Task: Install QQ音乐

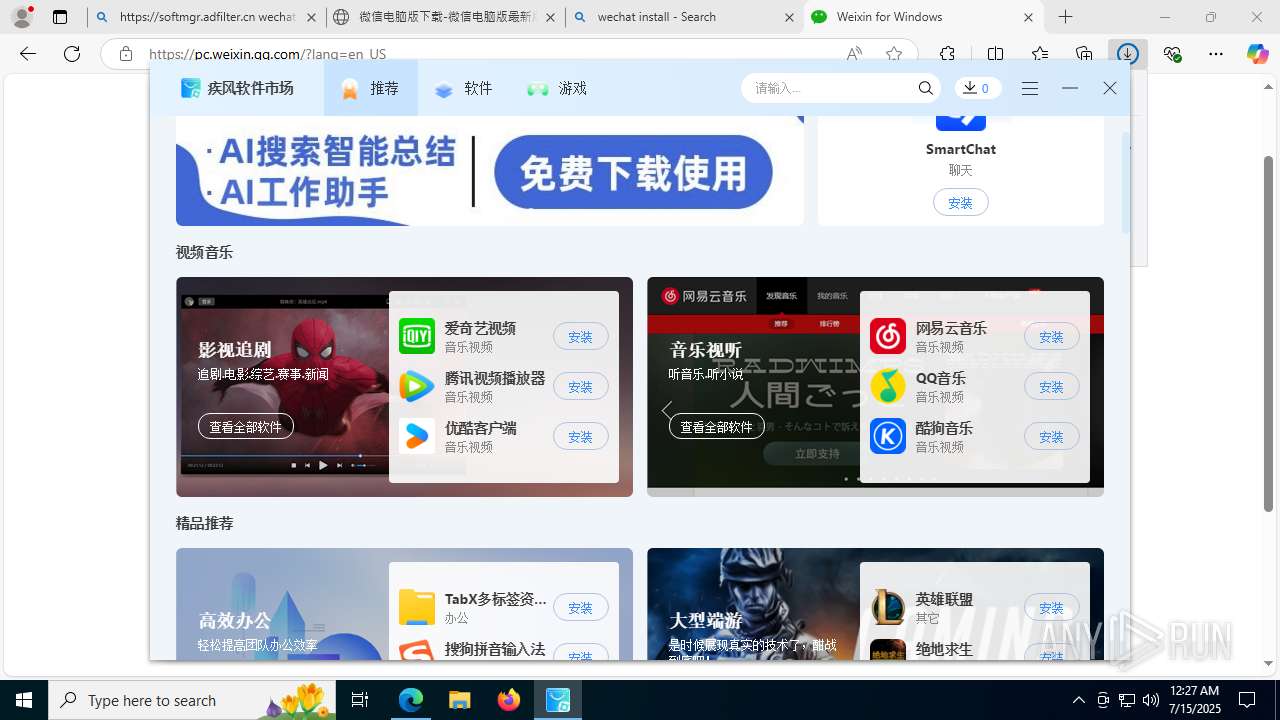Action: (1052, 387)
